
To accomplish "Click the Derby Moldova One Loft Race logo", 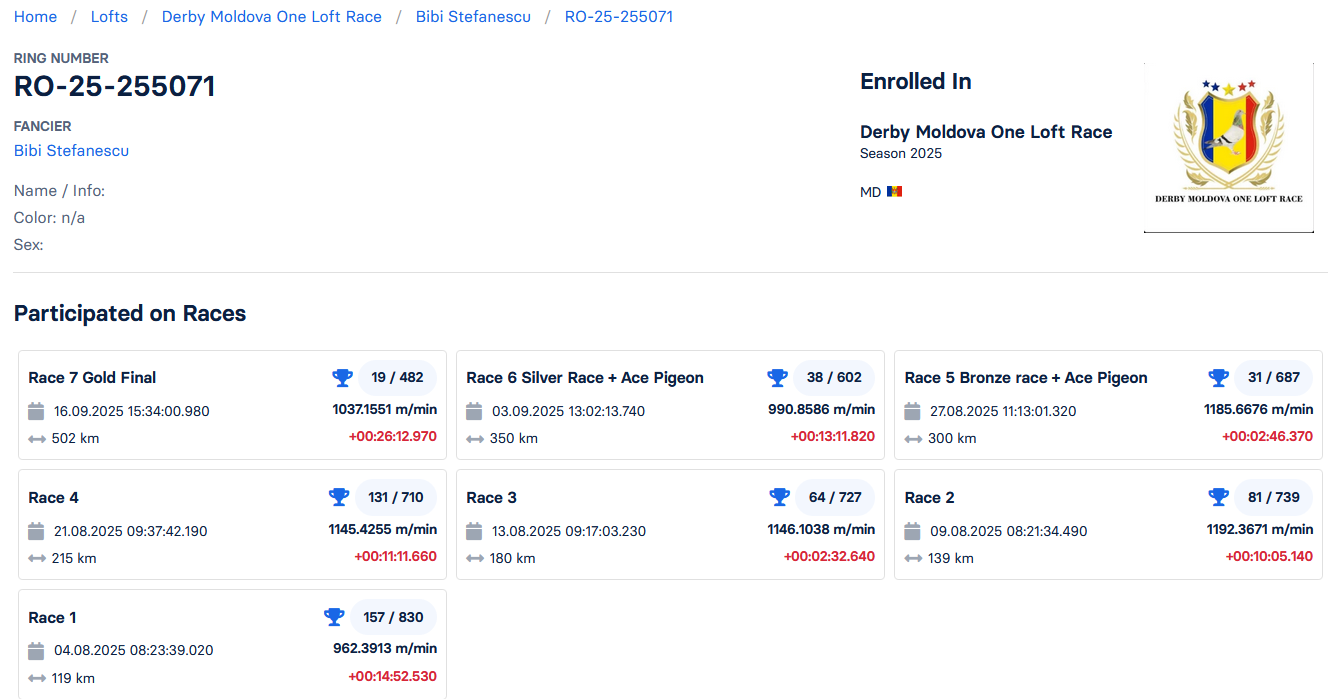I will point(1228,147).
